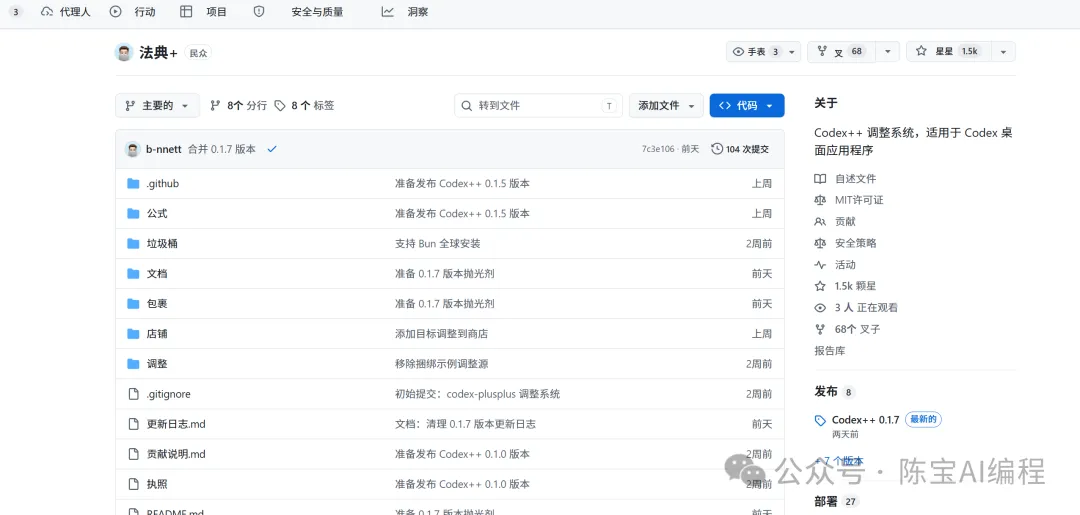This screenshot has height=515, width=1080.
Task: Expand the fork options dropdown arrow
Action: pyautogui.click(x=888, y=52)
